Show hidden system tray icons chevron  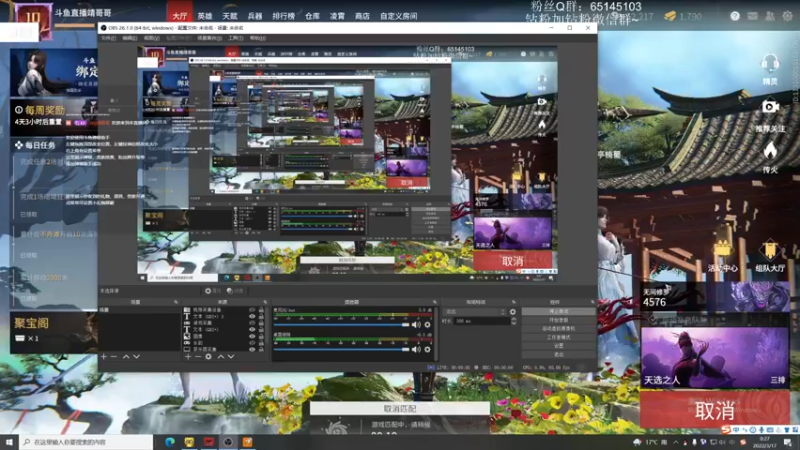676,442
